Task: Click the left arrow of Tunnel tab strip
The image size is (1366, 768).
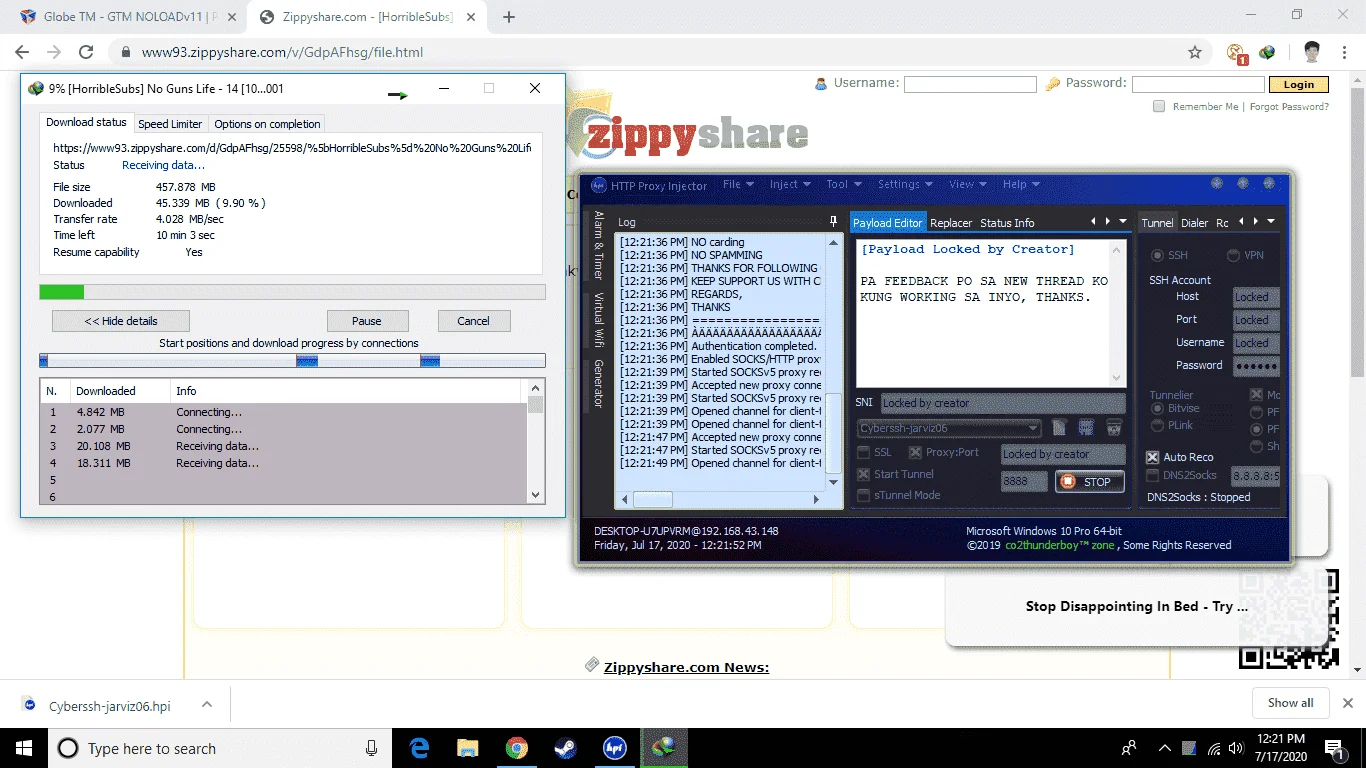Action: click(1241, 222)
